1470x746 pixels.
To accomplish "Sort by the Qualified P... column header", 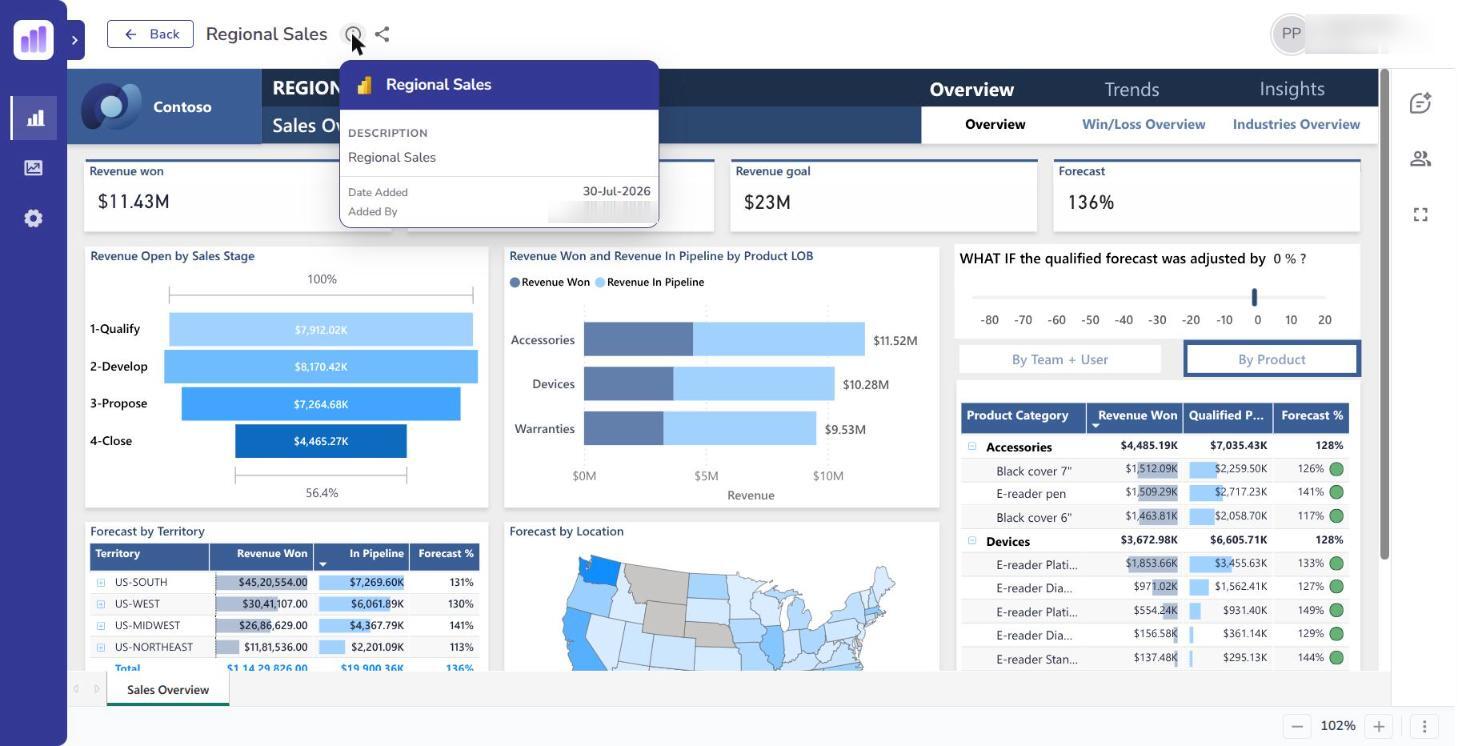I will click(x=1226, y=416).
